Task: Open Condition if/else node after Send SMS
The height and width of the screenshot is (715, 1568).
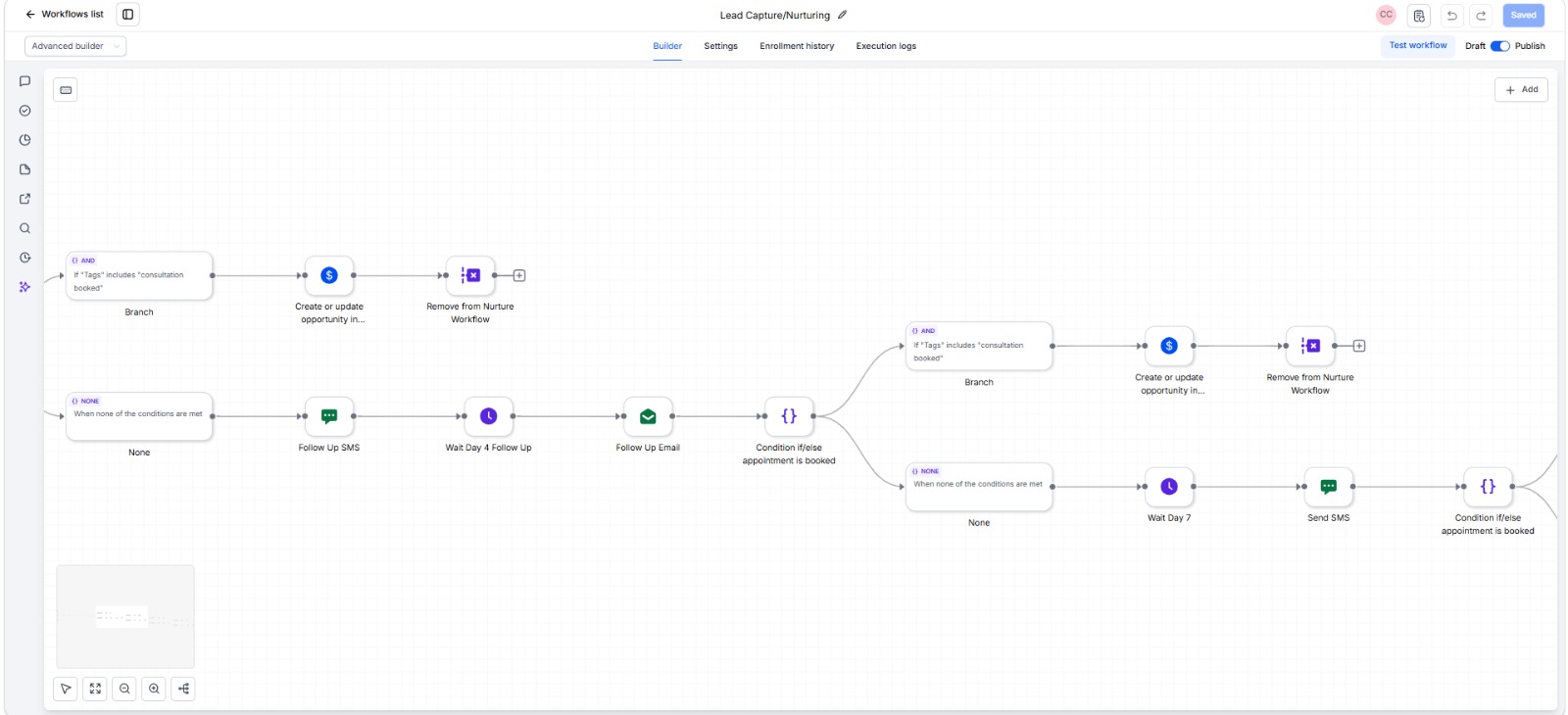Action: point(1488,487)
